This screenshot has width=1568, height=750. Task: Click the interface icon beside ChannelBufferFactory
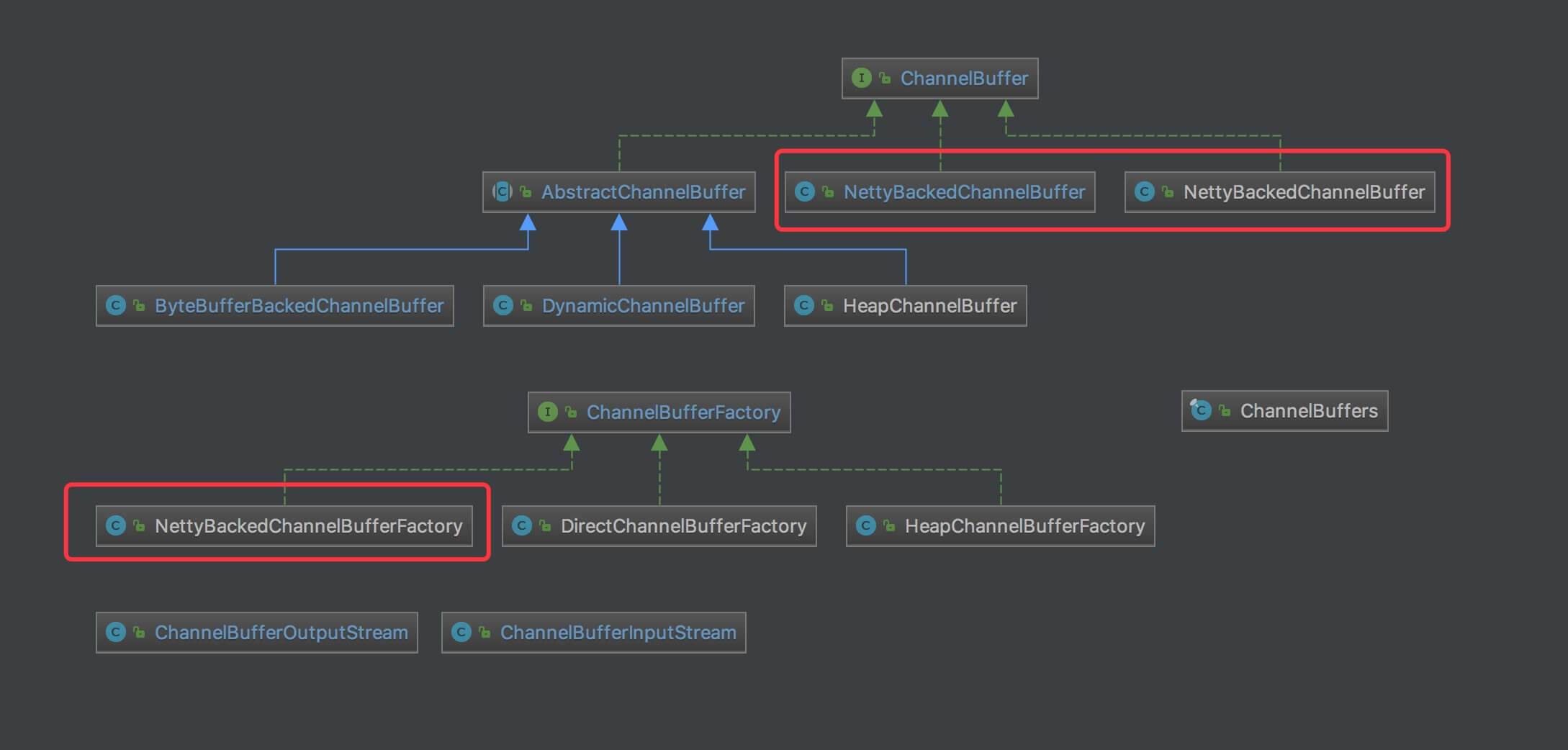click(x=547, y=412)
